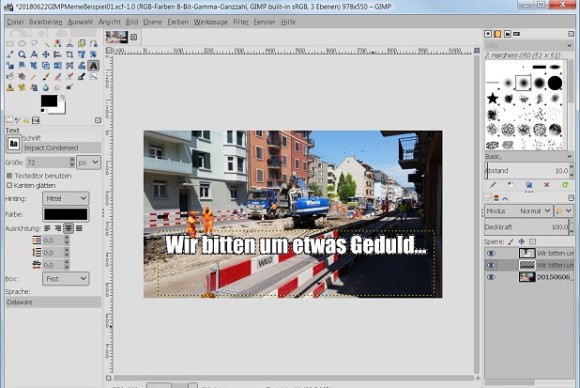Click the 'Aa' font selection button
580x388 pixels.
[x=14, y=144]
